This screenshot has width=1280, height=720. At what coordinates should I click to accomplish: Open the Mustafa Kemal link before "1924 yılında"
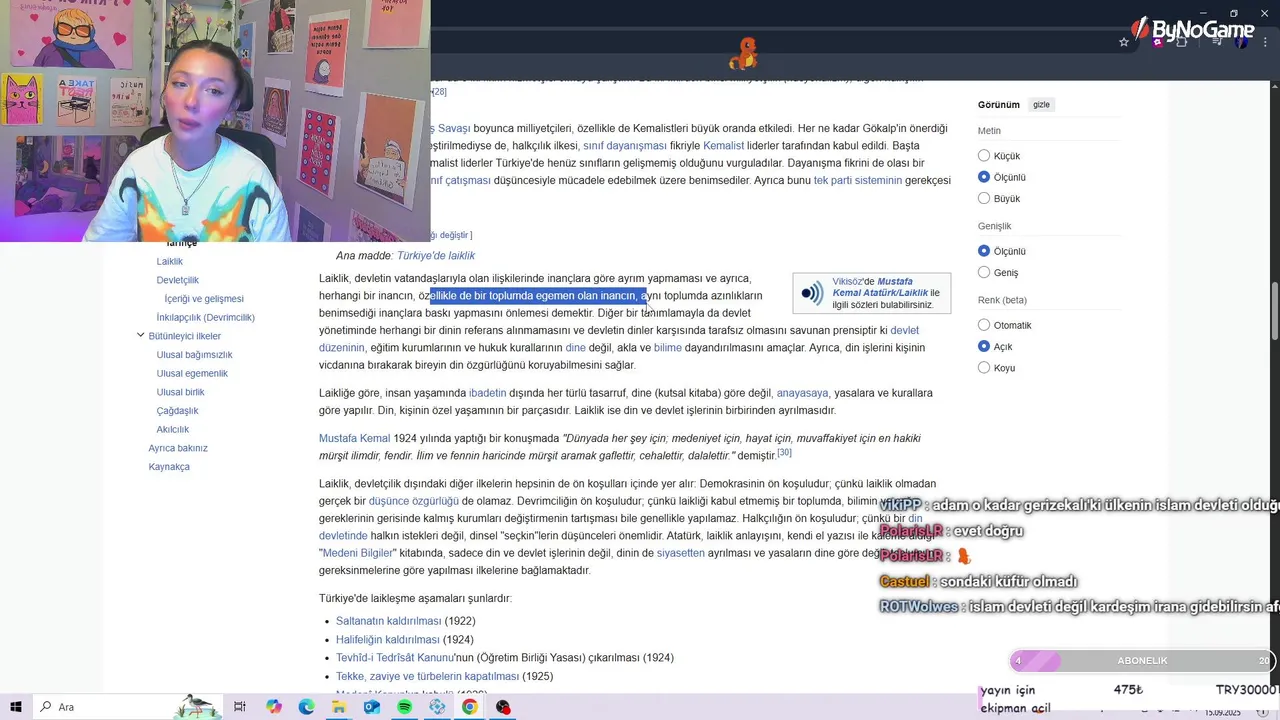pyautogui.click(x=355, y=438)
